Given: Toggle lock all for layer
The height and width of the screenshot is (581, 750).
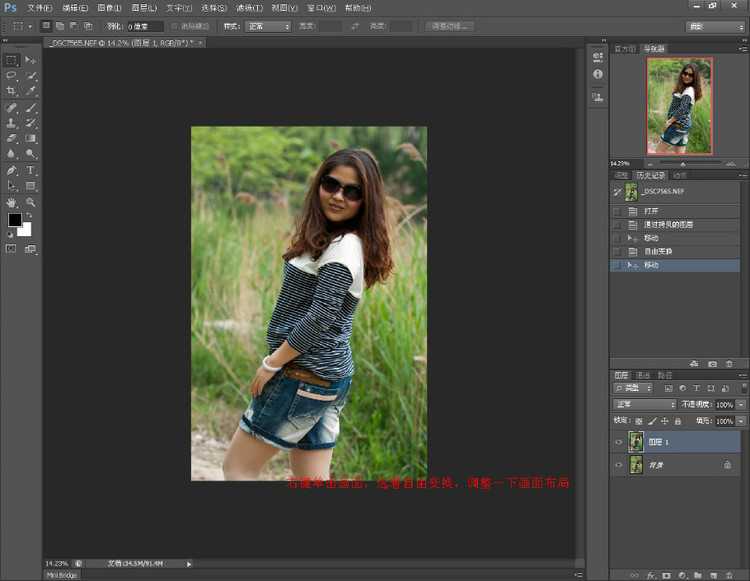Looking at the screenshot, I should pyautogui.click(x=678, y=421).
